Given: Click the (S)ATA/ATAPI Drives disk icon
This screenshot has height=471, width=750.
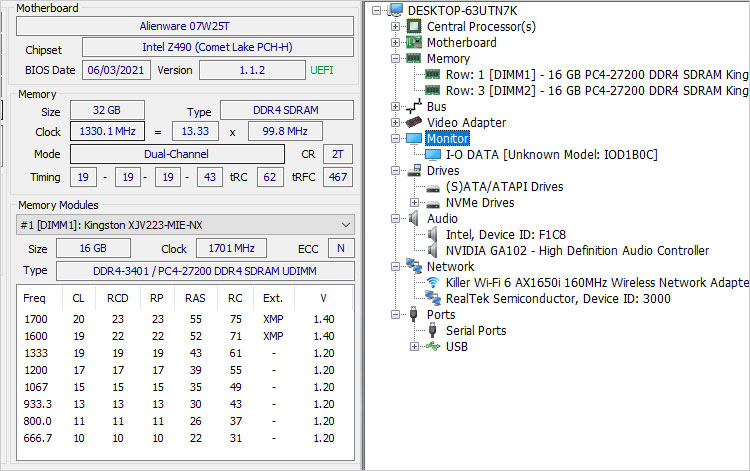Looking at the screenshot, I should [432, 187].
